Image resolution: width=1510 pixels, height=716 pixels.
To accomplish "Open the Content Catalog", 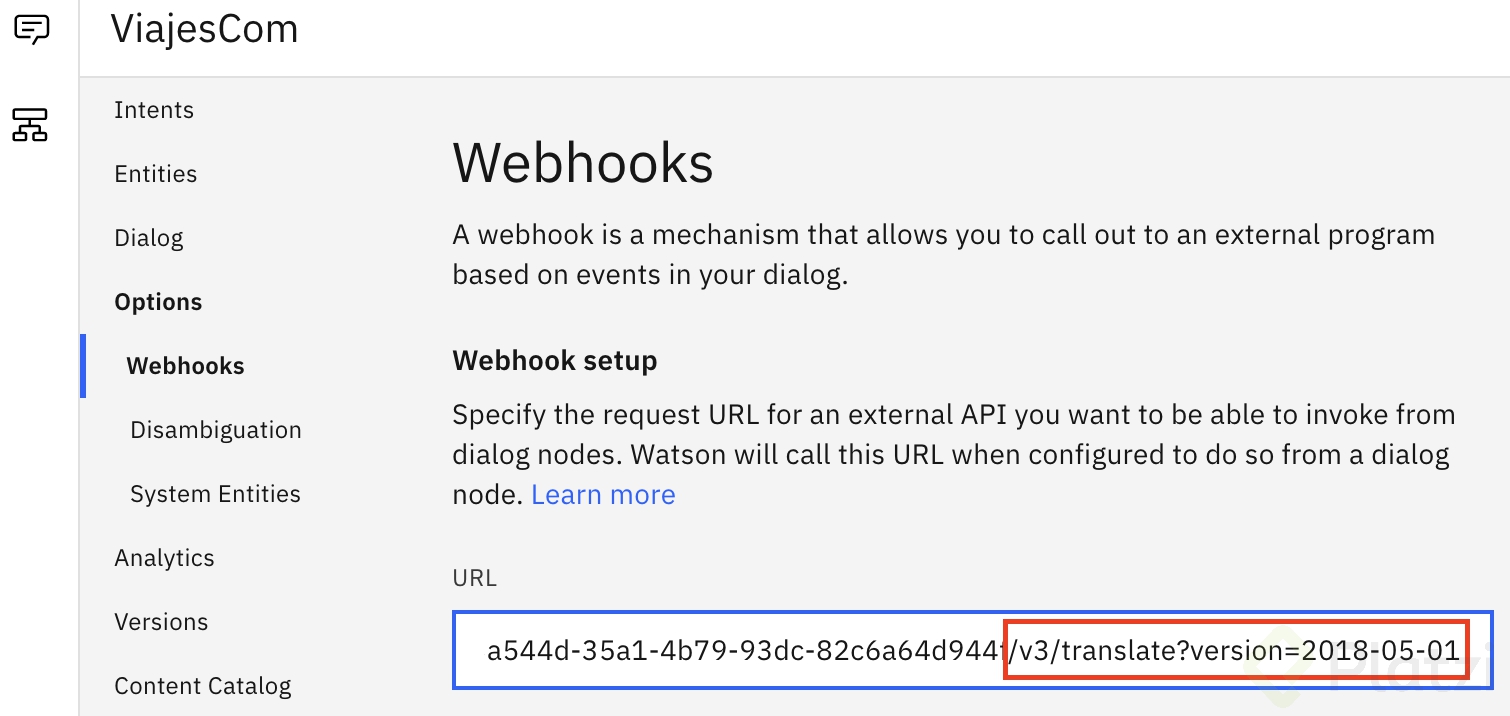I will (x=203, y=686).
